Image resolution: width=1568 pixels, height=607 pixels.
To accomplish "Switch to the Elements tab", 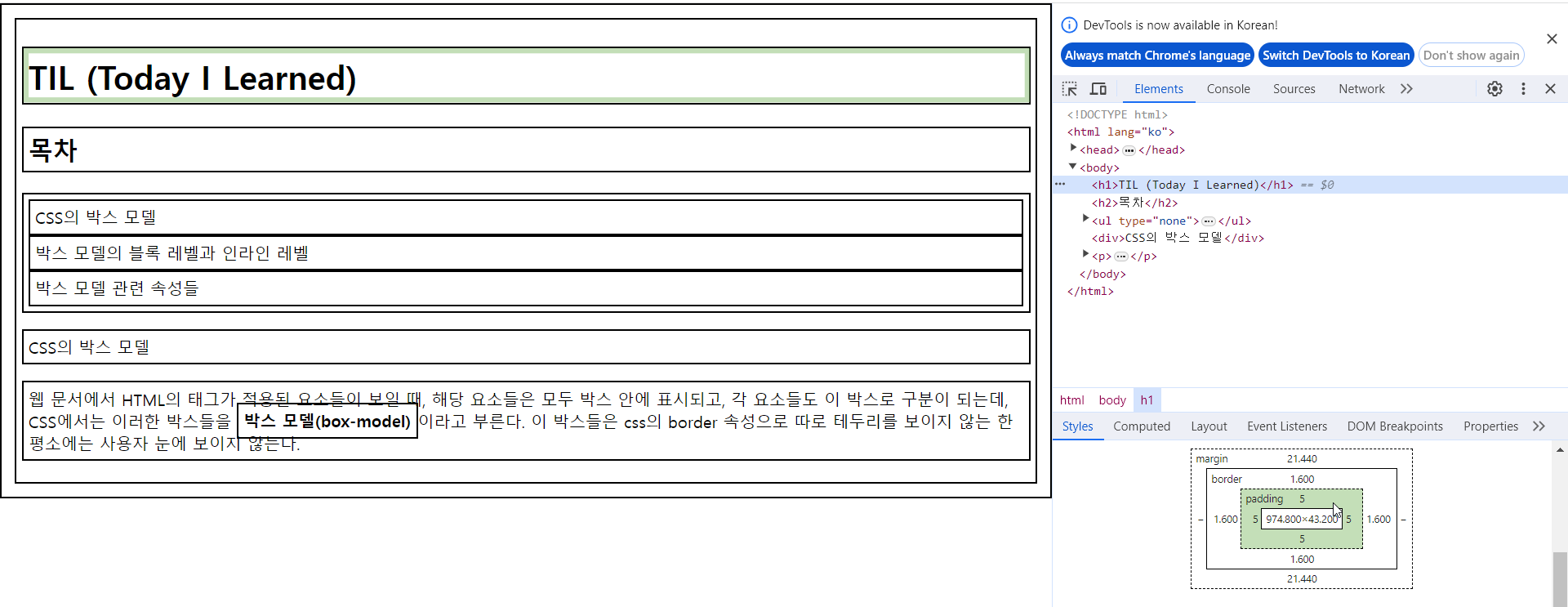I will coord(1158,89).
